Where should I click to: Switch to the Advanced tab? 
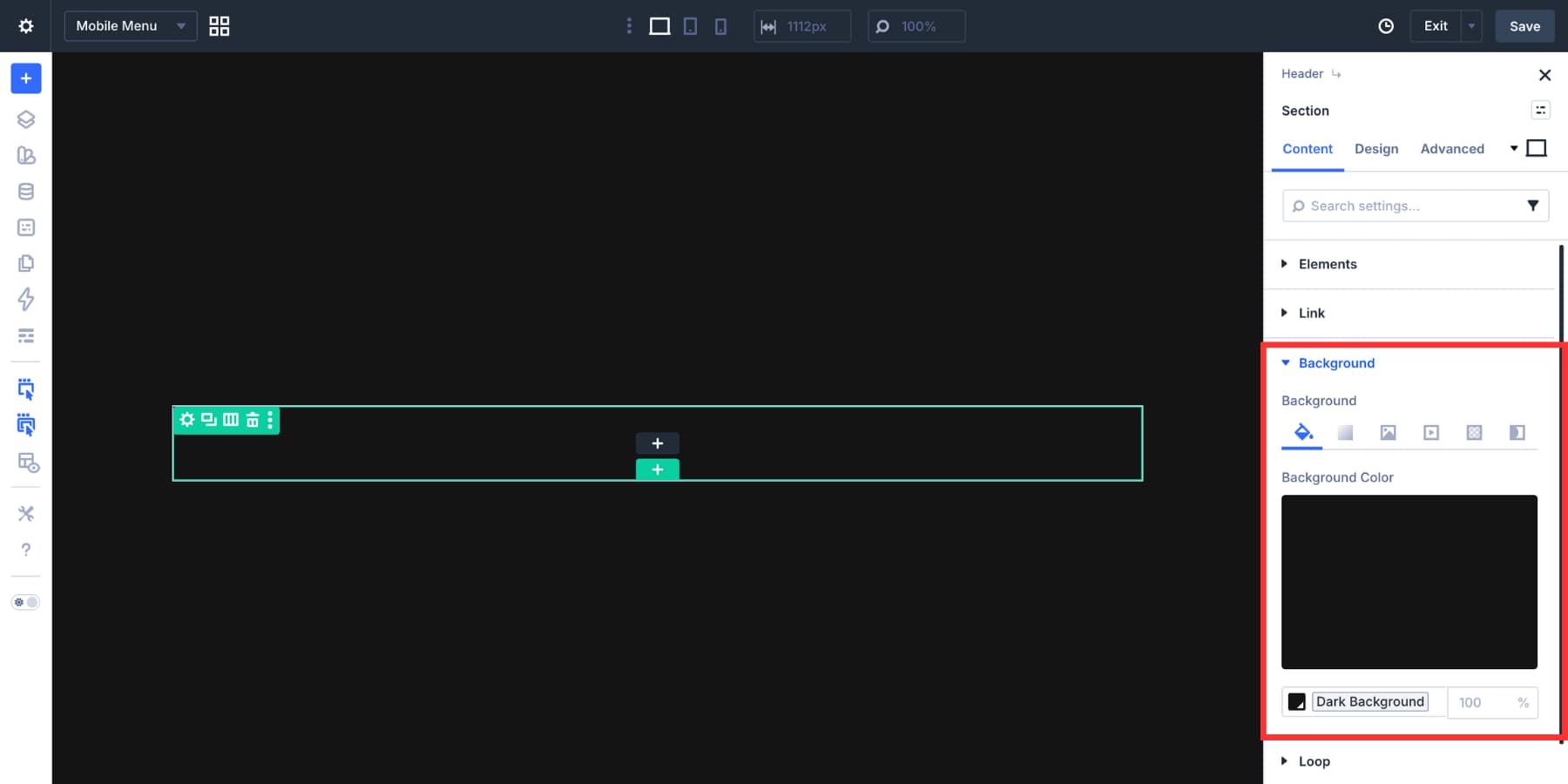click(1452, 149)
